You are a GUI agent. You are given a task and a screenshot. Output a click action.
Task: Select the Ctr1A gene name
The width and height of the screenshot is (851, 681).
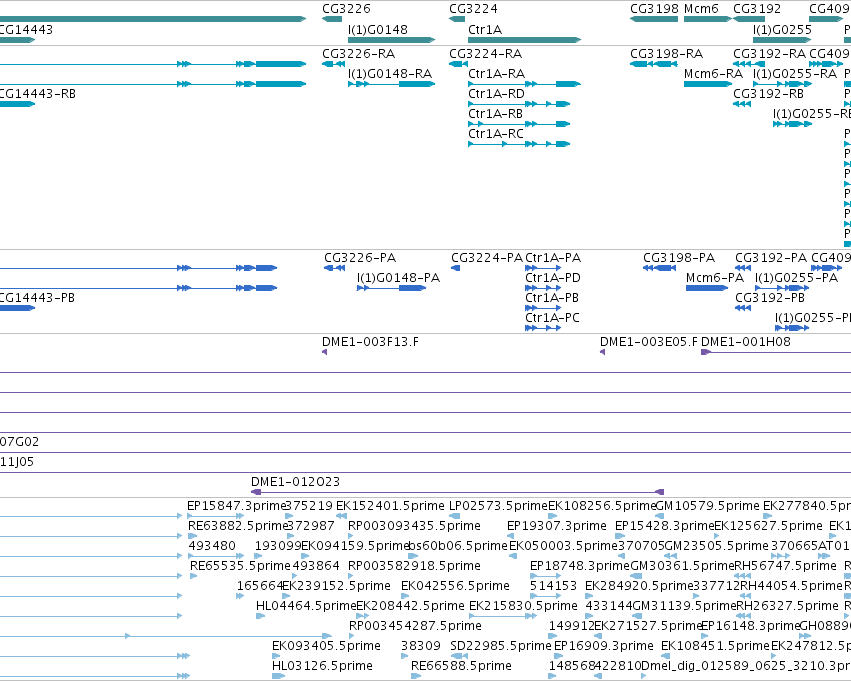point(485,29)
